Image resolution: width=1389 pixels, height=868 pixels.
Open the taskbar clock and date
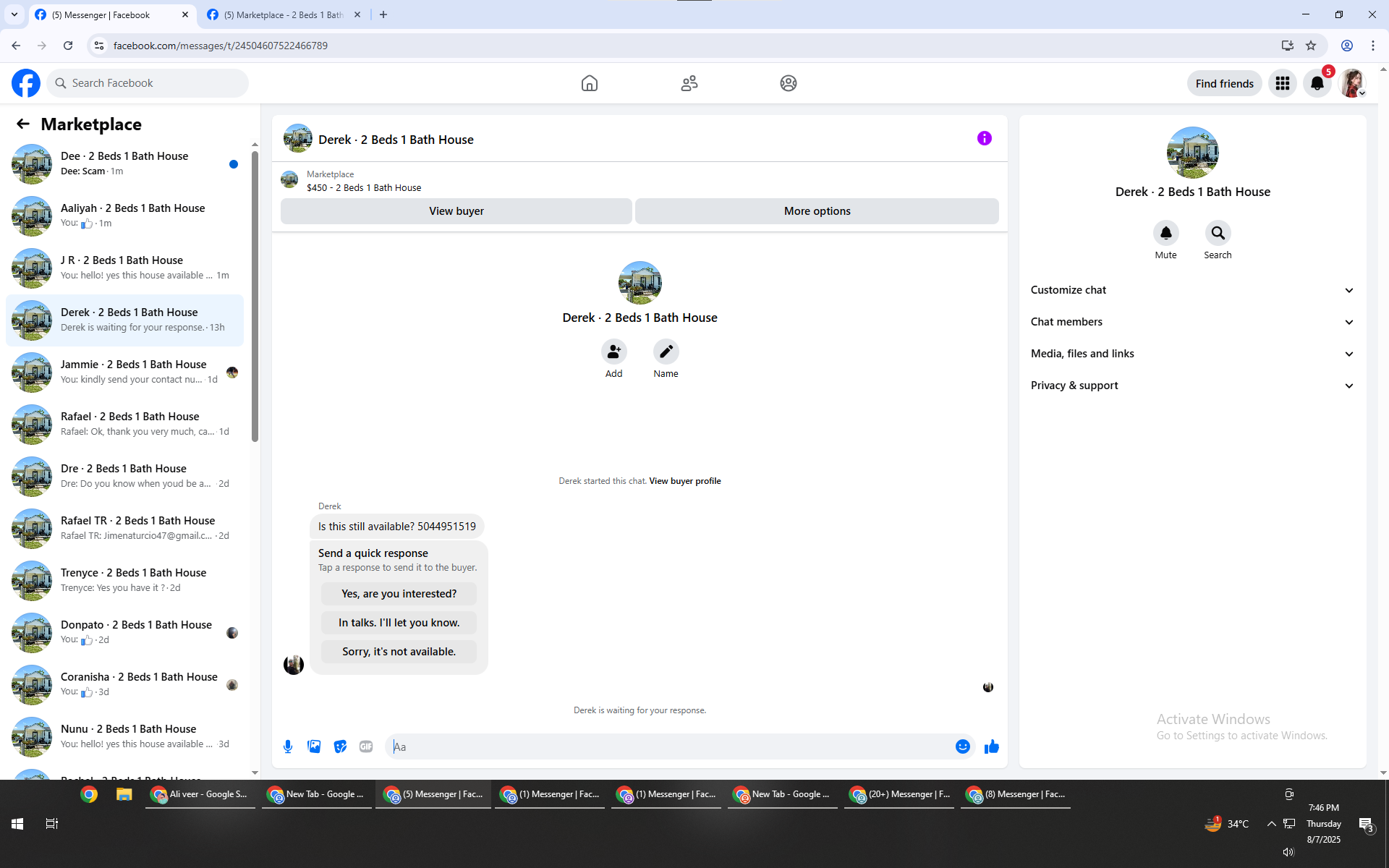tap(1324, 824)
